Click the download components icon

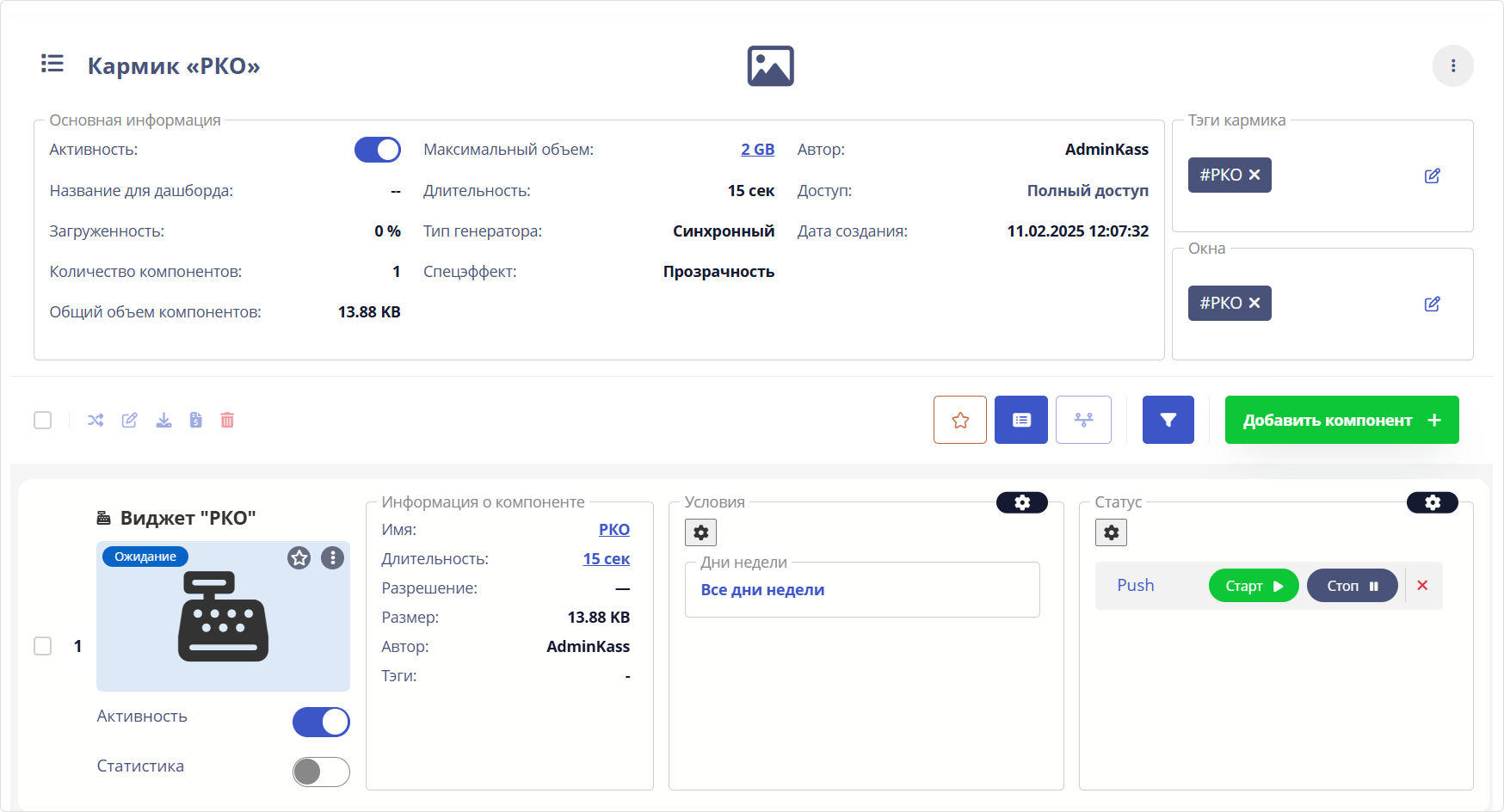coord(163,420)
